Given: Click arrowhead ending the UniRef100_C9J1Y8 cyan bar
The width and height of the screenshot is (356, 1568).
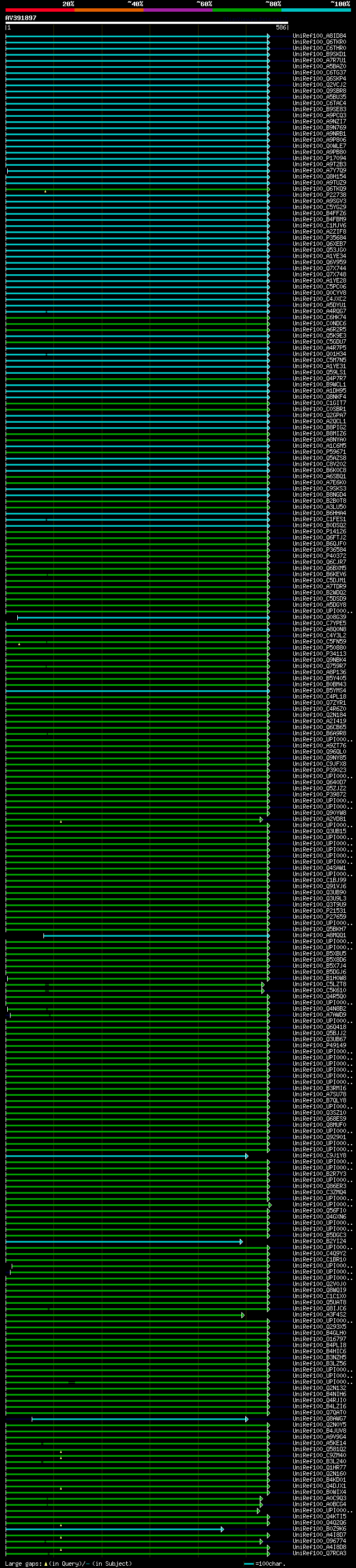Looking at the screenshot, I should click(246, 1156).
